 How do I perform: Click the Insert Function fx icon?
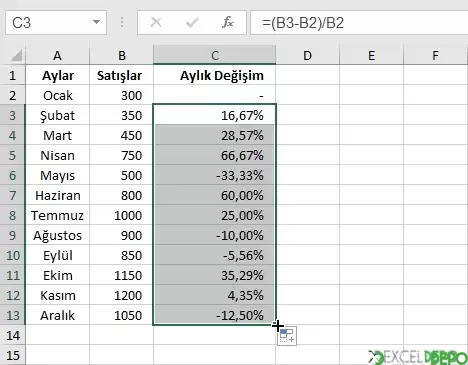click(x=228, y=22)
